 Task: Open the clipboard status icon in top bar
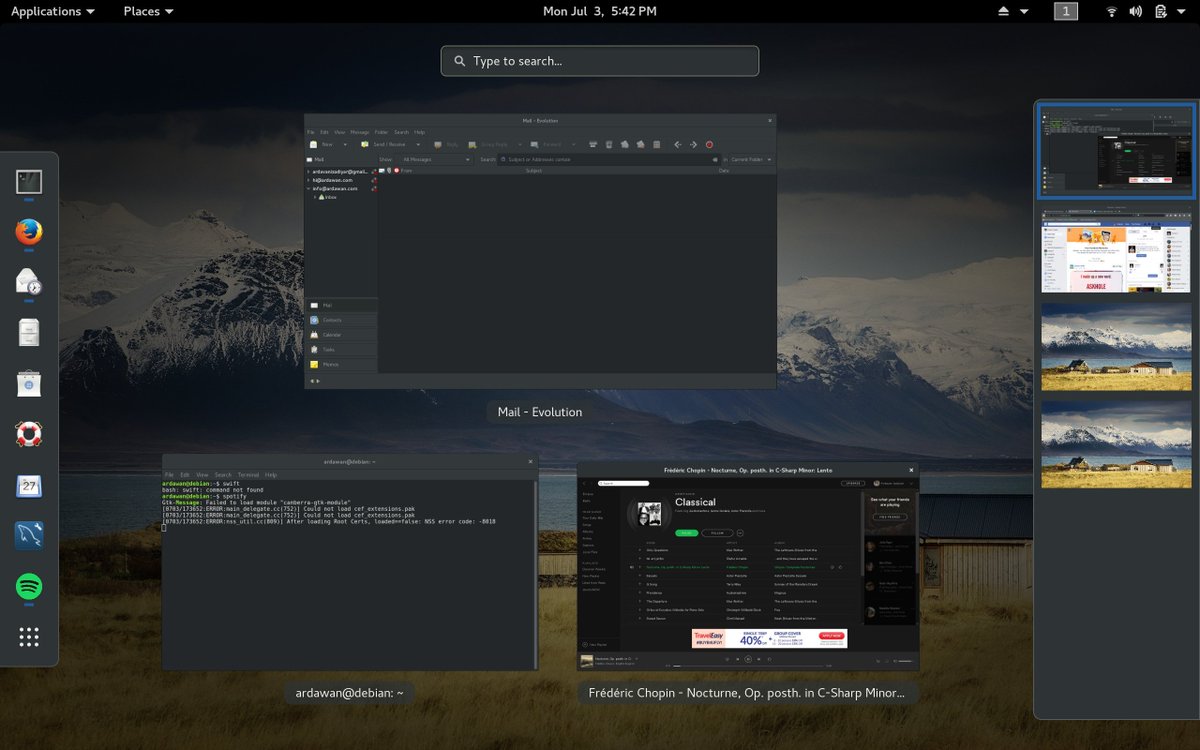(x=1160, y=11)
